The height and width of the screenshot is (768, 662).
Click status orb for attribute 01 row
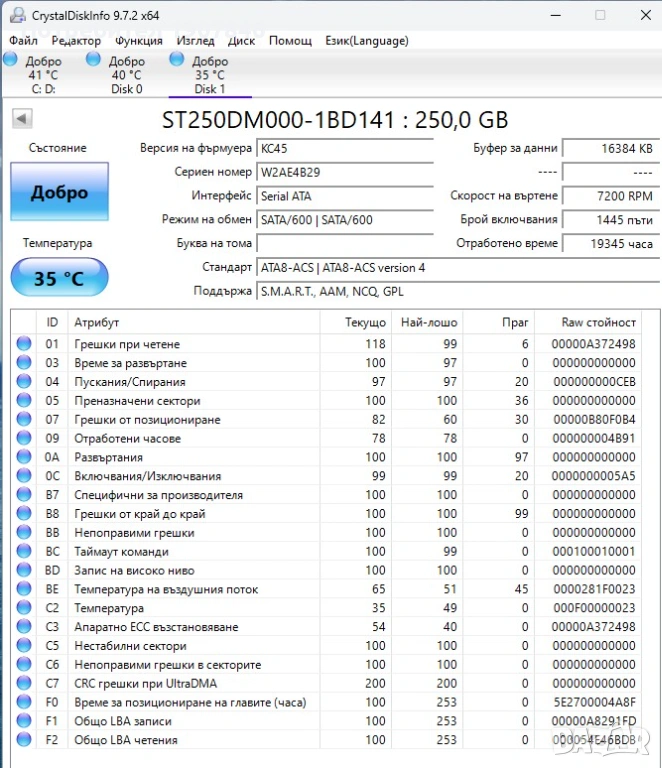pyautogui.click(x=24, y=344)
